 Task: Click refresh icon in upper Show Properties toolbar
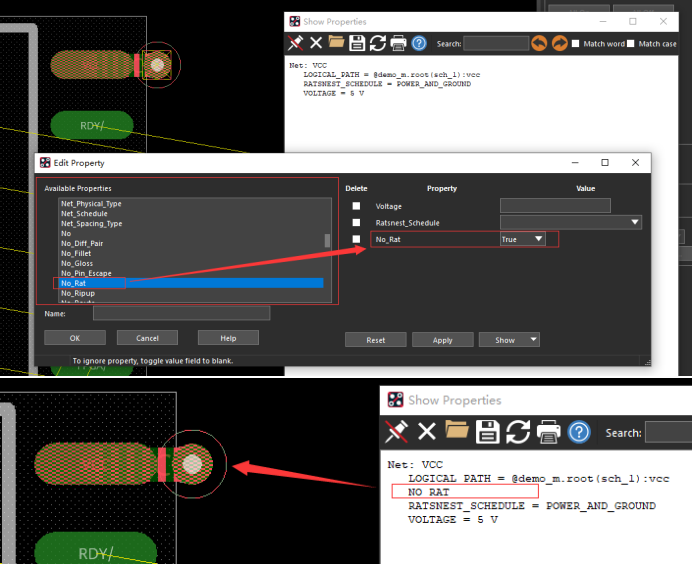[377, 43]
